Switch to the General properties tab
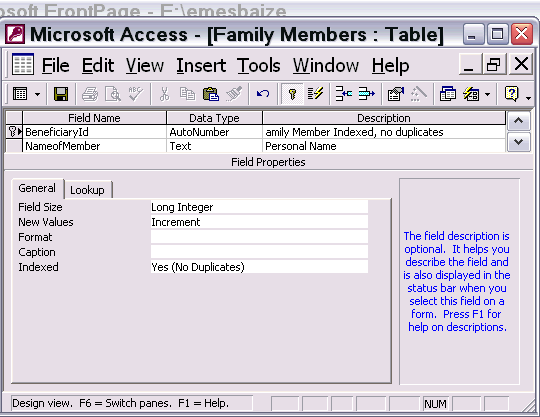 (37, 188)
